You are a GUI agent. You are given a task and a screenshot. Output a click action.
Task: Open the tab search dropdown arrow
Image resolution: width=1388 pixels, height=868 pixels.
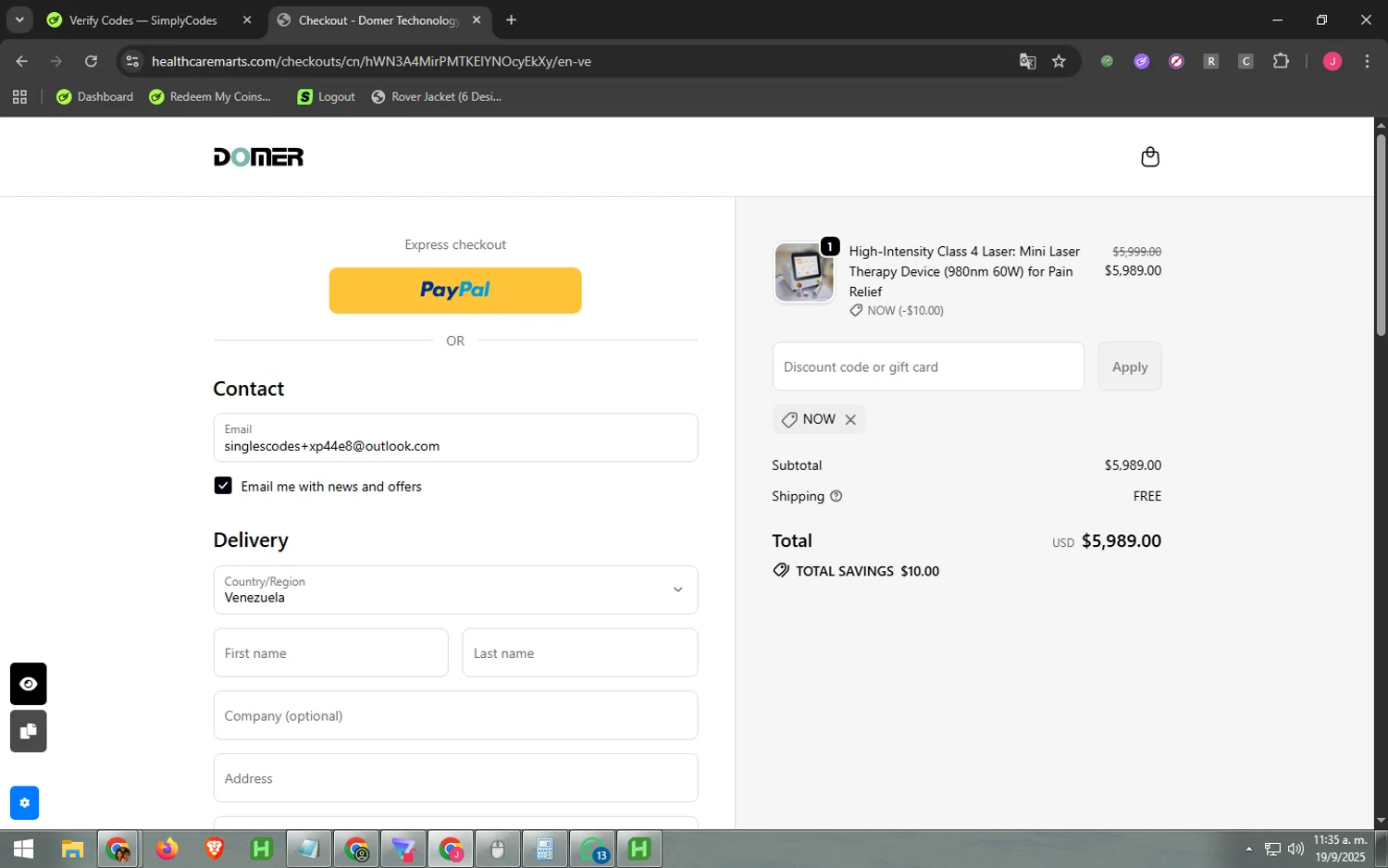point(19,19)
